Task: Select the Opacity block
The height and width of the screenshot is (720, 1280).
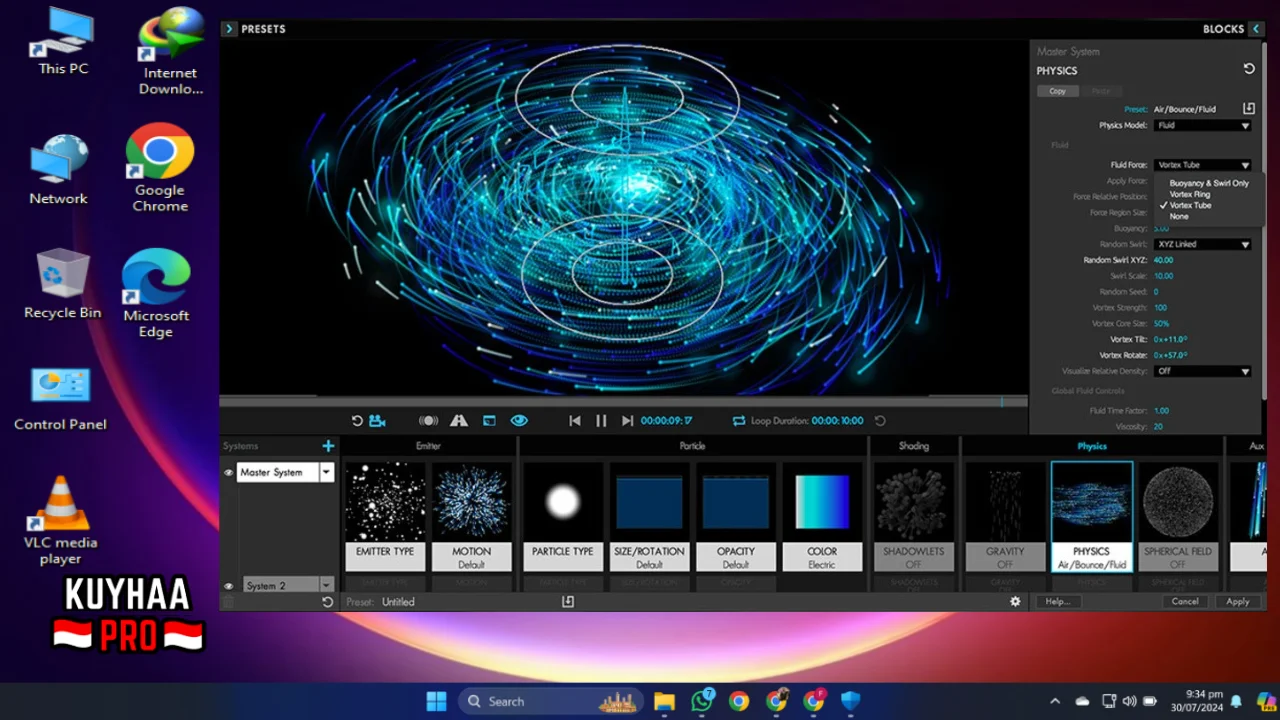Action: (735, 516)
